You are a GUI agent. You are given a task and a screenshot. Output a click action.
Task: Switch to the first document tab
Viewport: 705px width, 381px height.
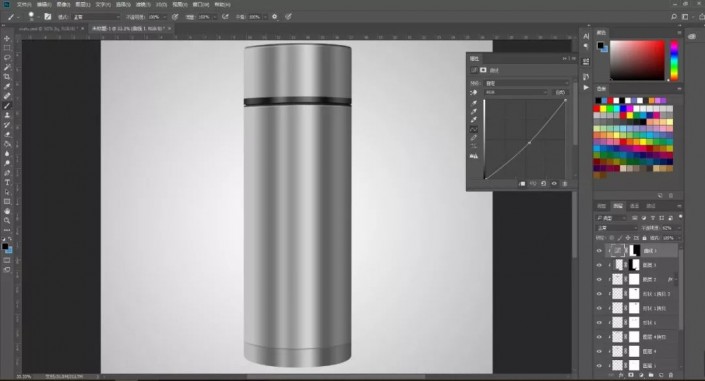(x=48, y=28)
